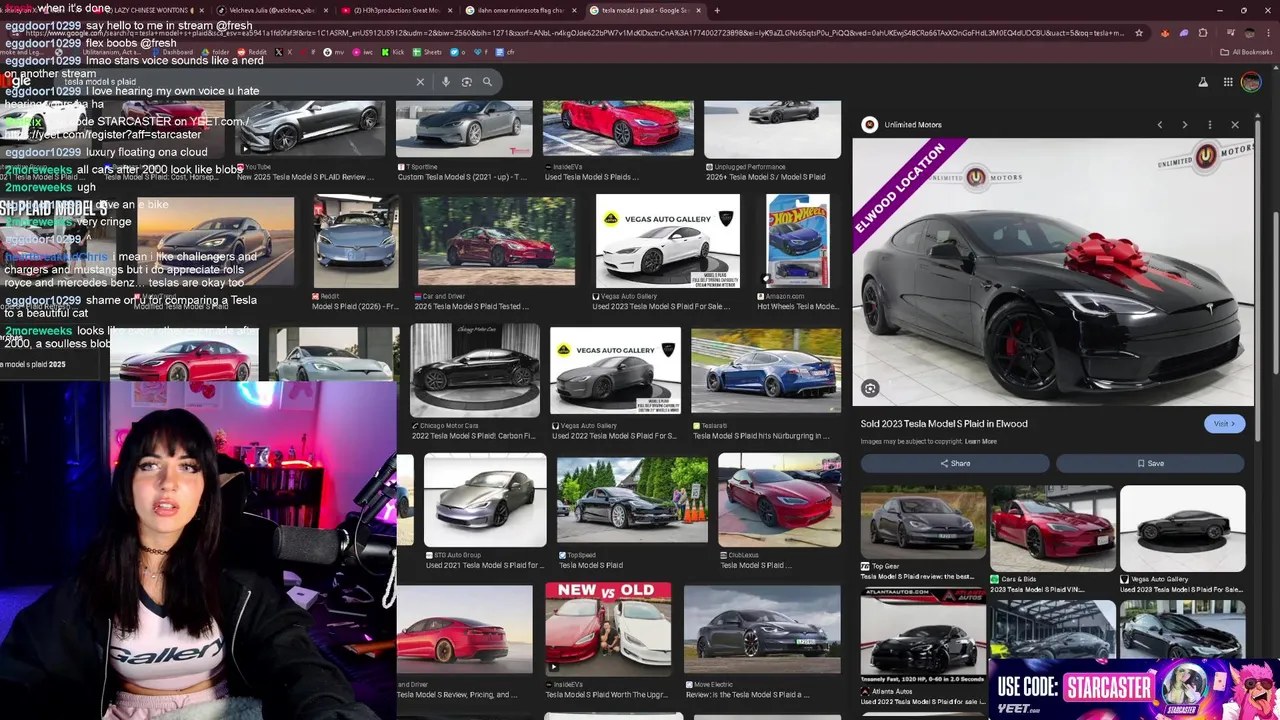Switch to the H3h3productions tab
1280x720 pixels.
[395, 10]
